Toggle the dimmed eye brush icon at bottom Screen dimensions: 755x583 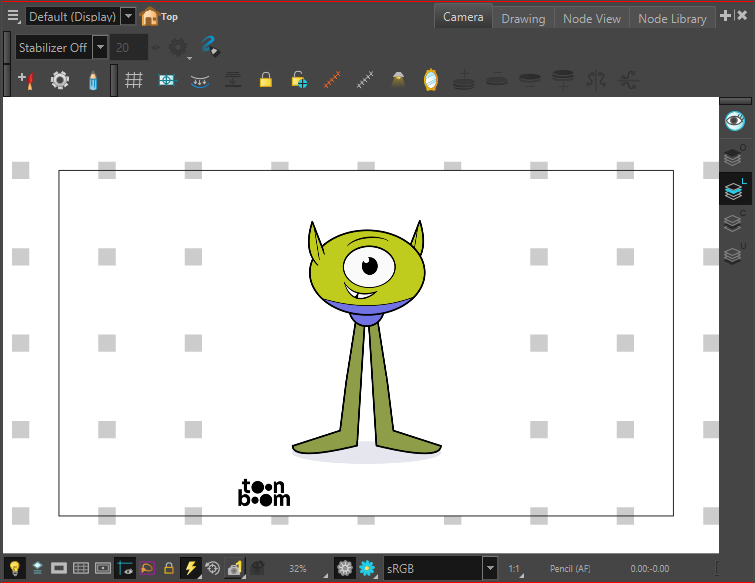(258, 568)
